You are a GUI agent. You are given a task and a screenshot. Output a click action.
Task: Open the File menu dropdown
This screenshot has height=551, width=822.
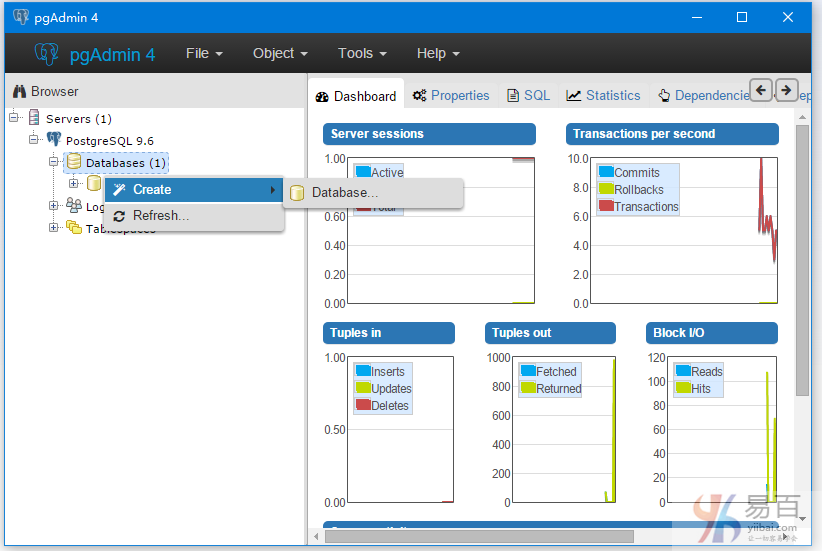204,54
